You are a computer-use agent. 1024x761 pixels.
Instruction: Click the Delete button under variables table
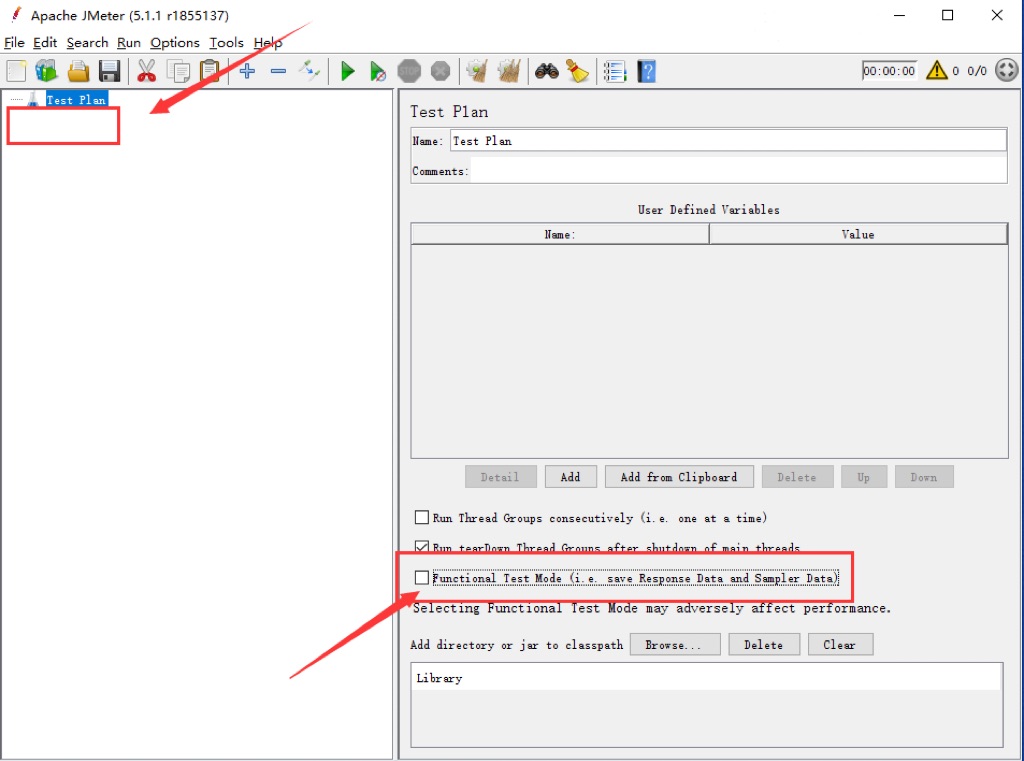797,477
